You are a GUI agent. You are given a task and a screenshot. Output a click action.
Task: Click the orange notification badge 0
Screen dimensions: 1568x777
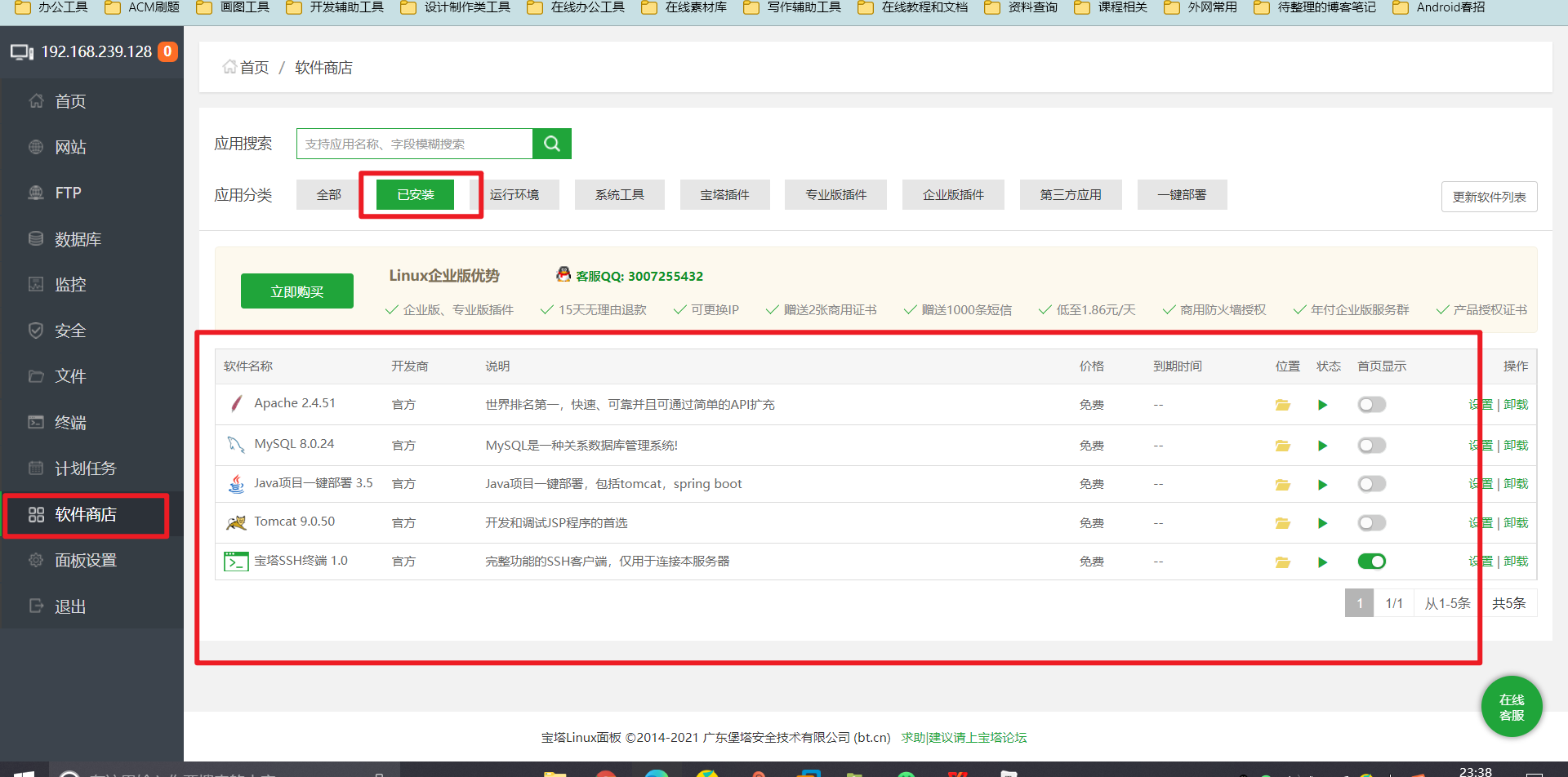(167, 51)
